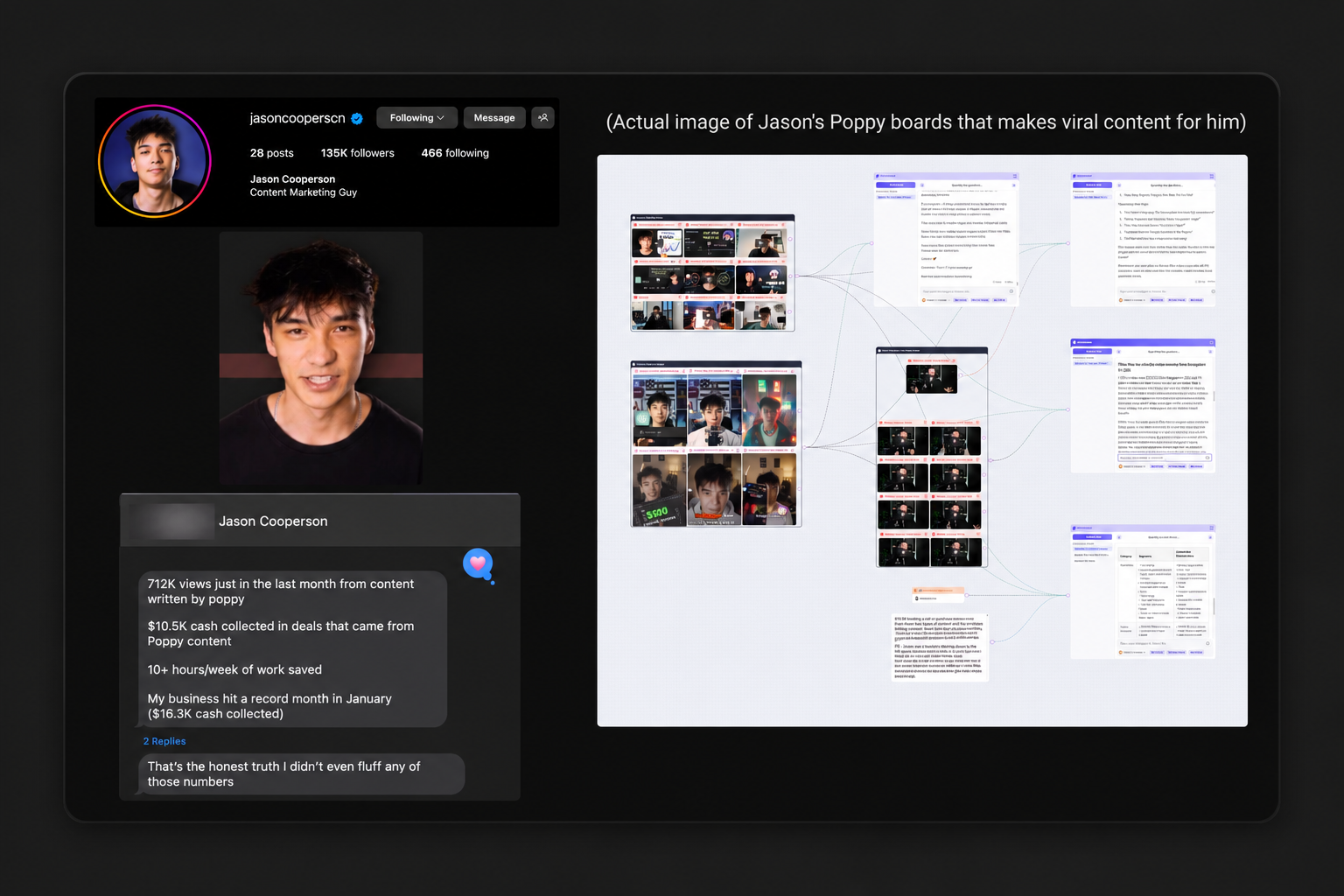Select the single dark video node at top of center group

point(931,378)
